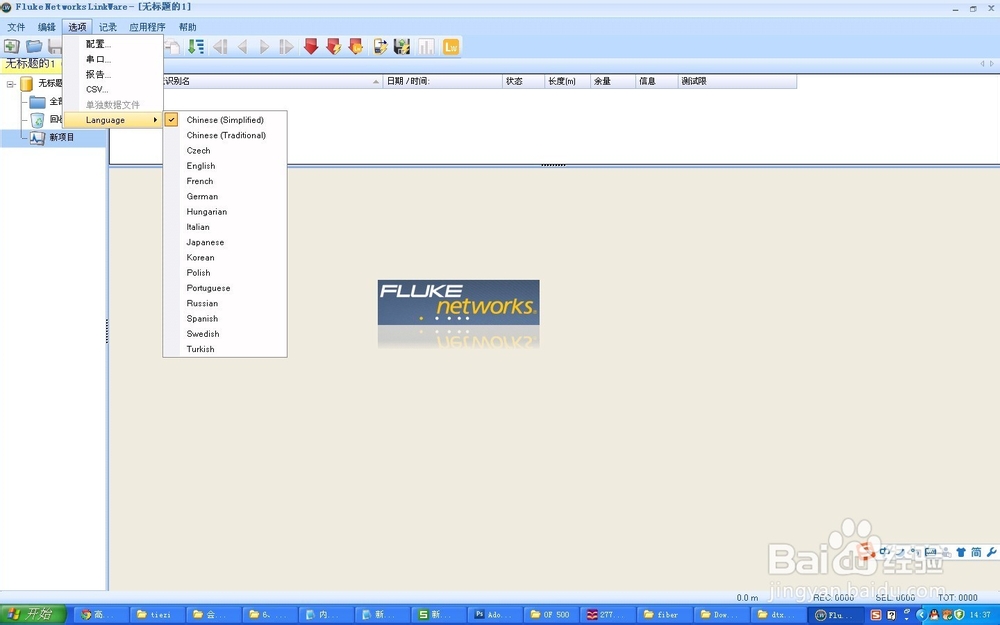
Task: Go to the first record arrow icon
Action: tap(220, 47)
